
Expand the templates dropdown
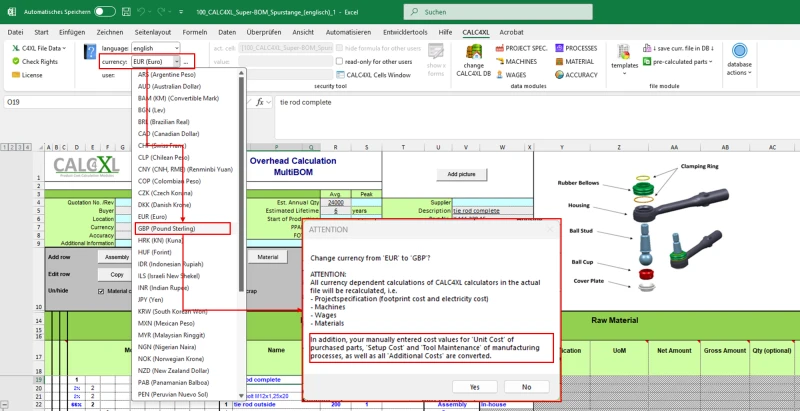tap(624, 73)
